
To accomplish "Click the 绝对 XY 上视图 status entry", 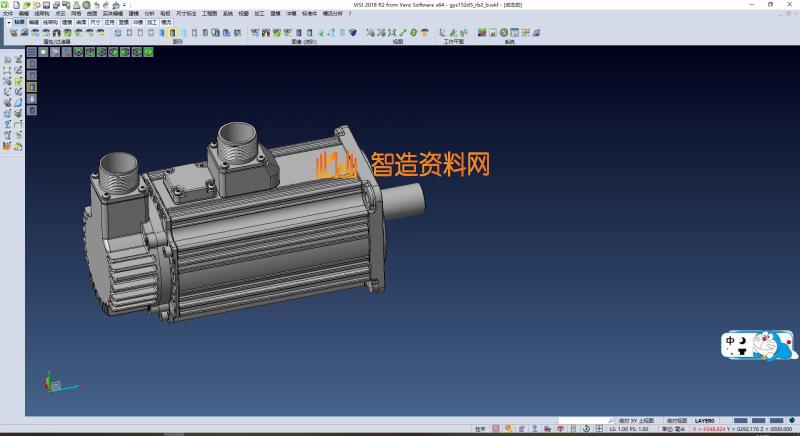I will click(636, 421).
